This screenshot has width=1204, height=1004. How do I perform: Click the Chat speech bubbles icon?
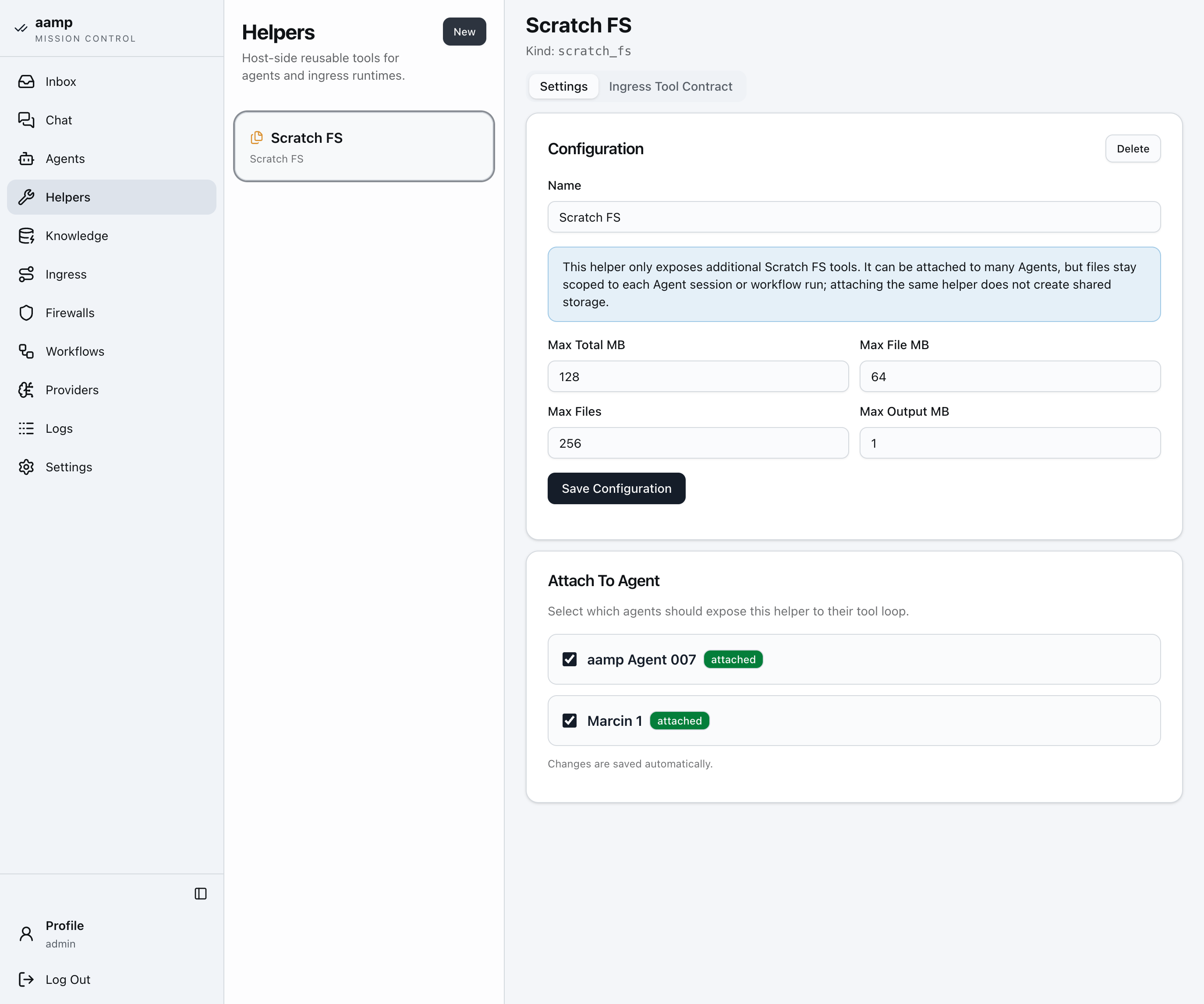(x=26, y=120)
